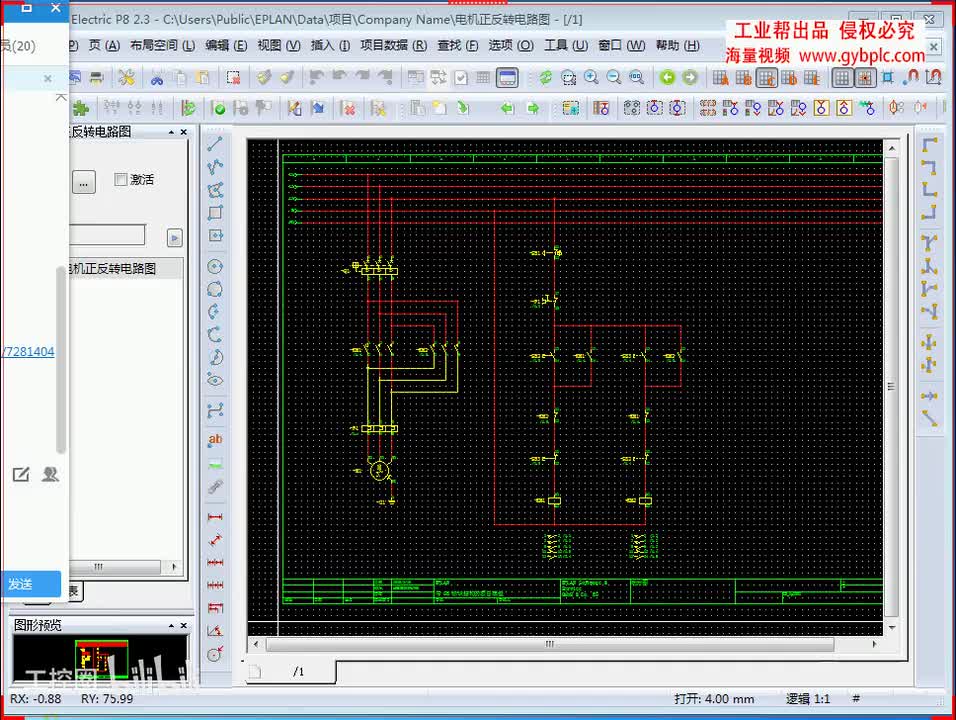Zoom in with the plus magnifier
The height and width of the screenshot is (720, 956).
point(591,77)
